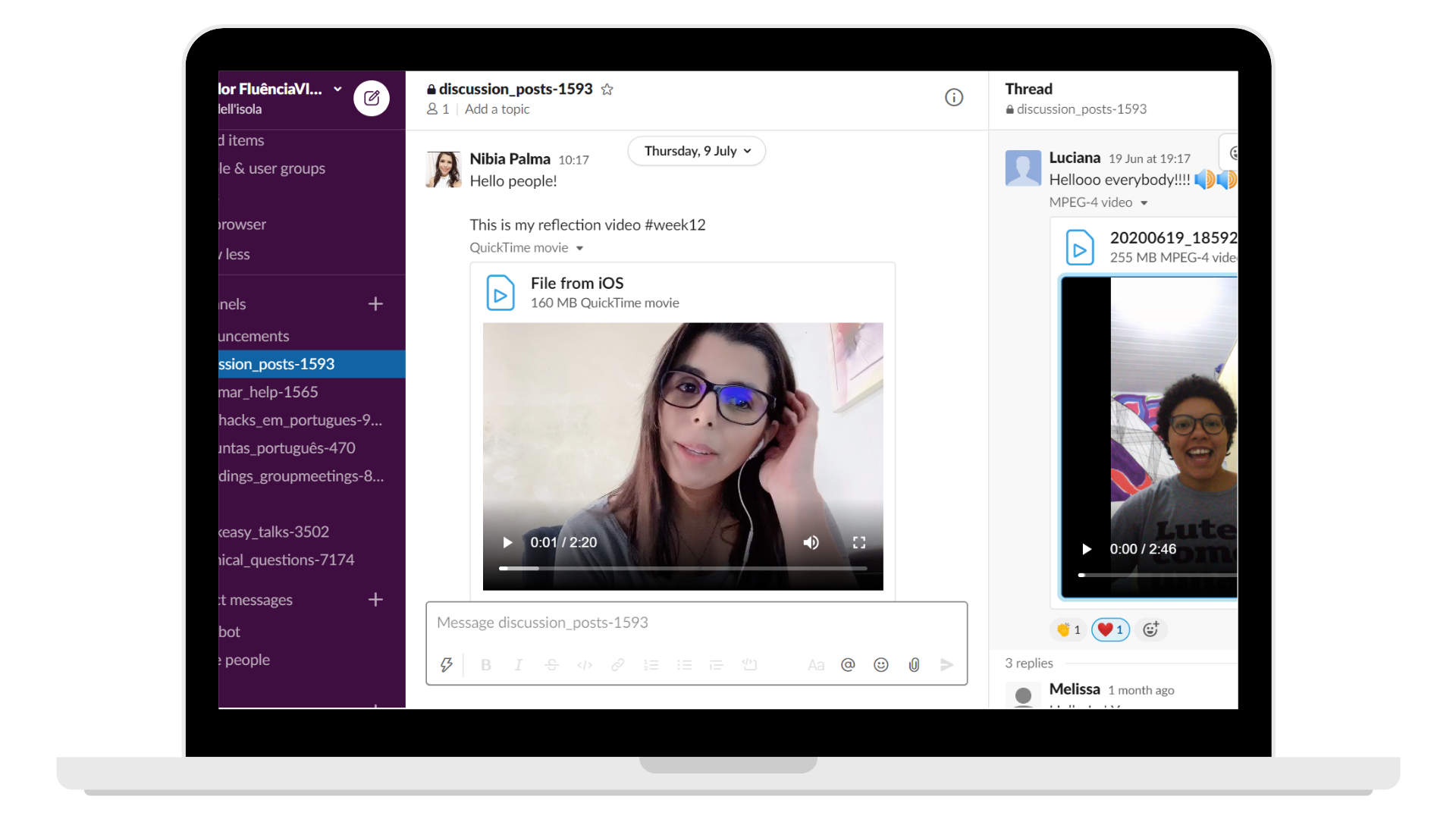1456x819 pixels.
Task: Enter fullscreen on Nibia's video
Action: (858, 542)
